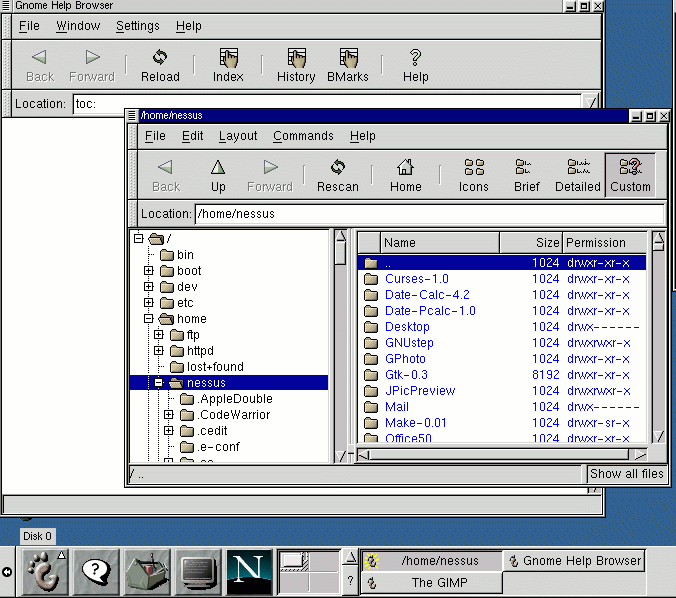Expand the .CodeWarrior folder in tree
This screenshot has height=598, width=676.
[169, 414]
